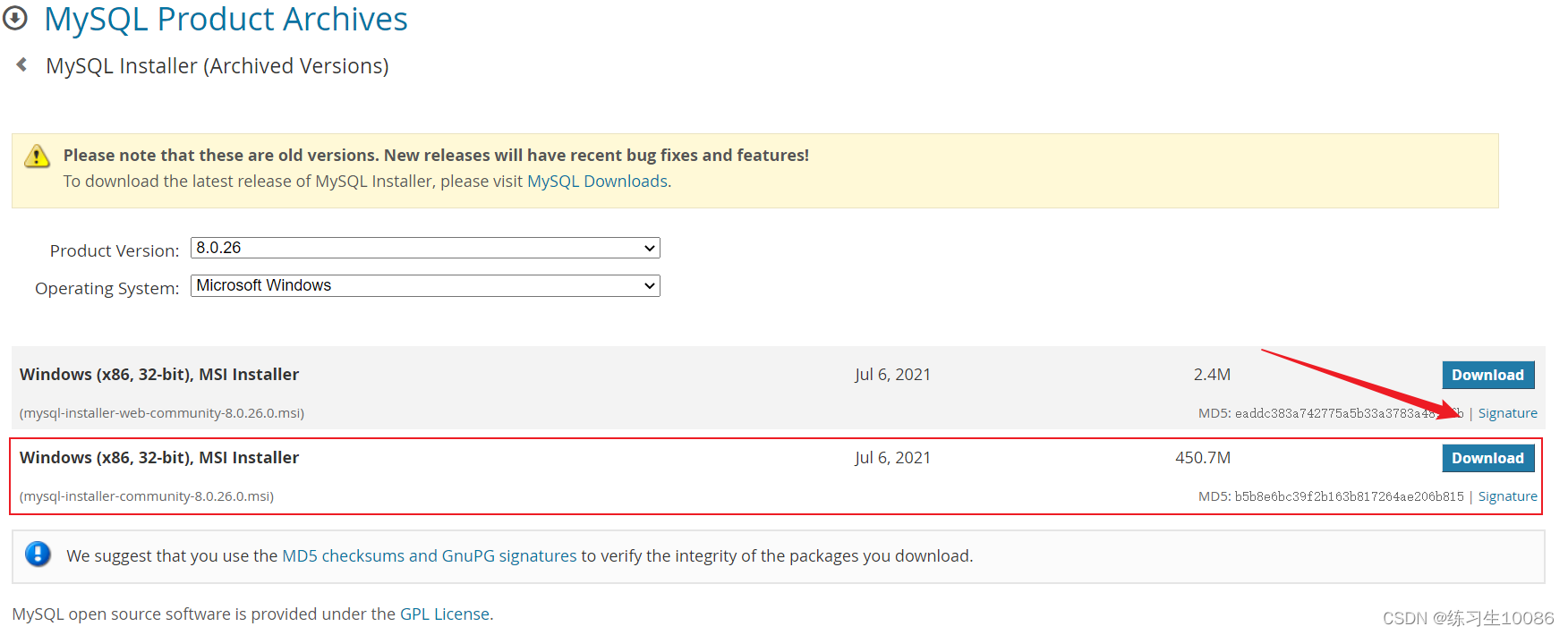Click the Jul 6, 2021 date in the 450.7M row
This screenshot has height=635, width=1568.
click(893, 458)
